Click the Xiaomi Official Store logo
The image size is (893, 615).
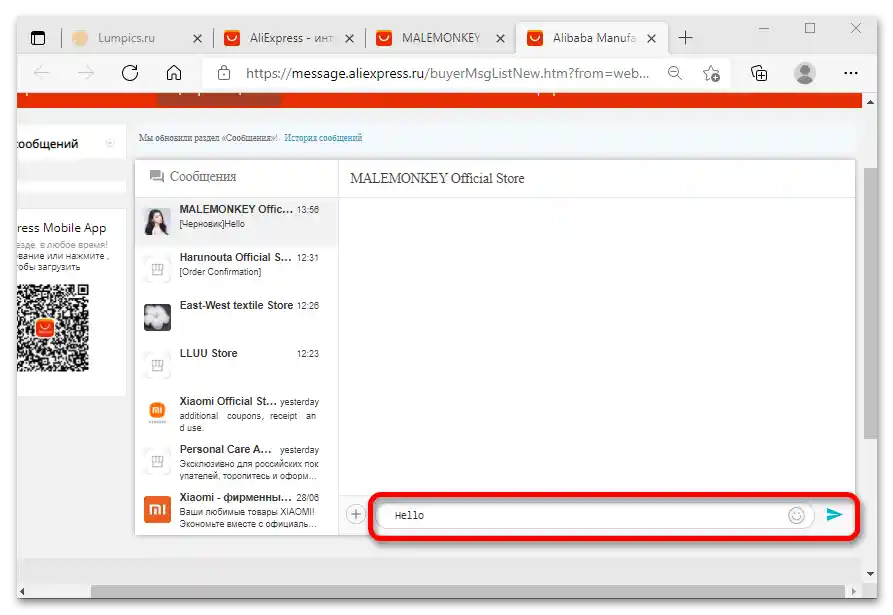(157, 412)
